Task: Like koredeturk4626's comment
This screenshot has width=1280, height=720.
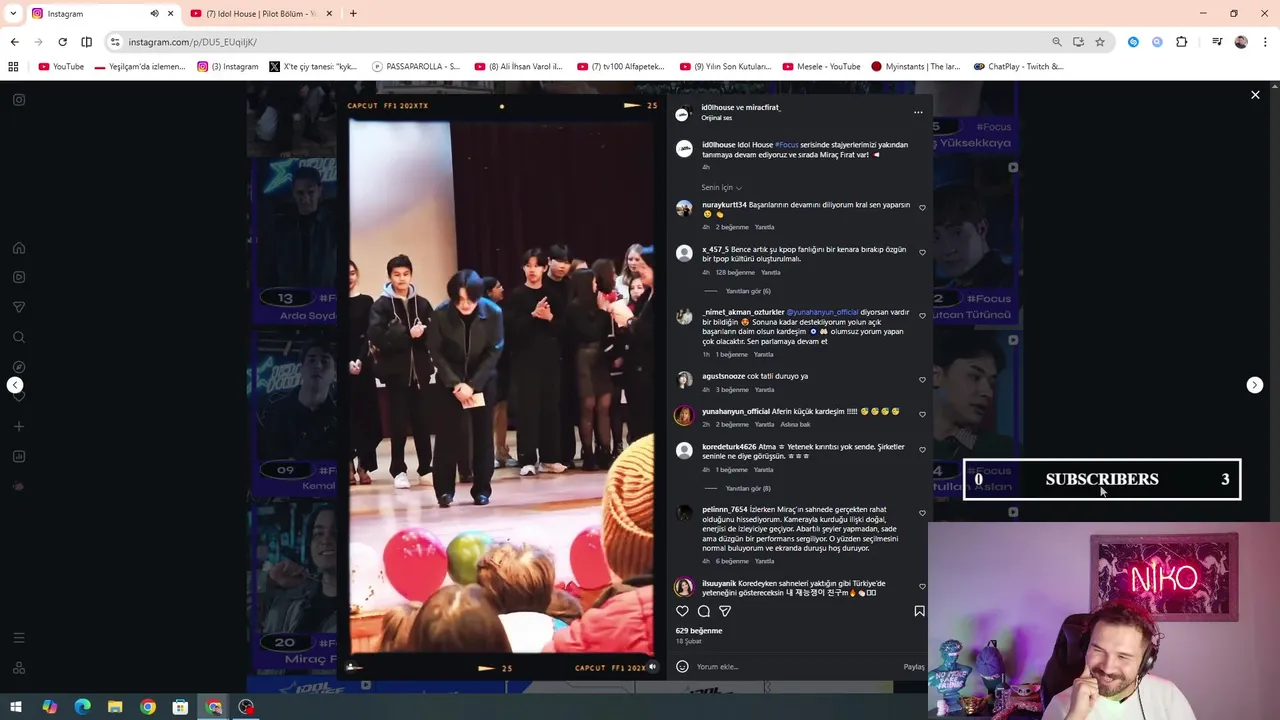Action: pyautogui.click(x=922, y=450)
